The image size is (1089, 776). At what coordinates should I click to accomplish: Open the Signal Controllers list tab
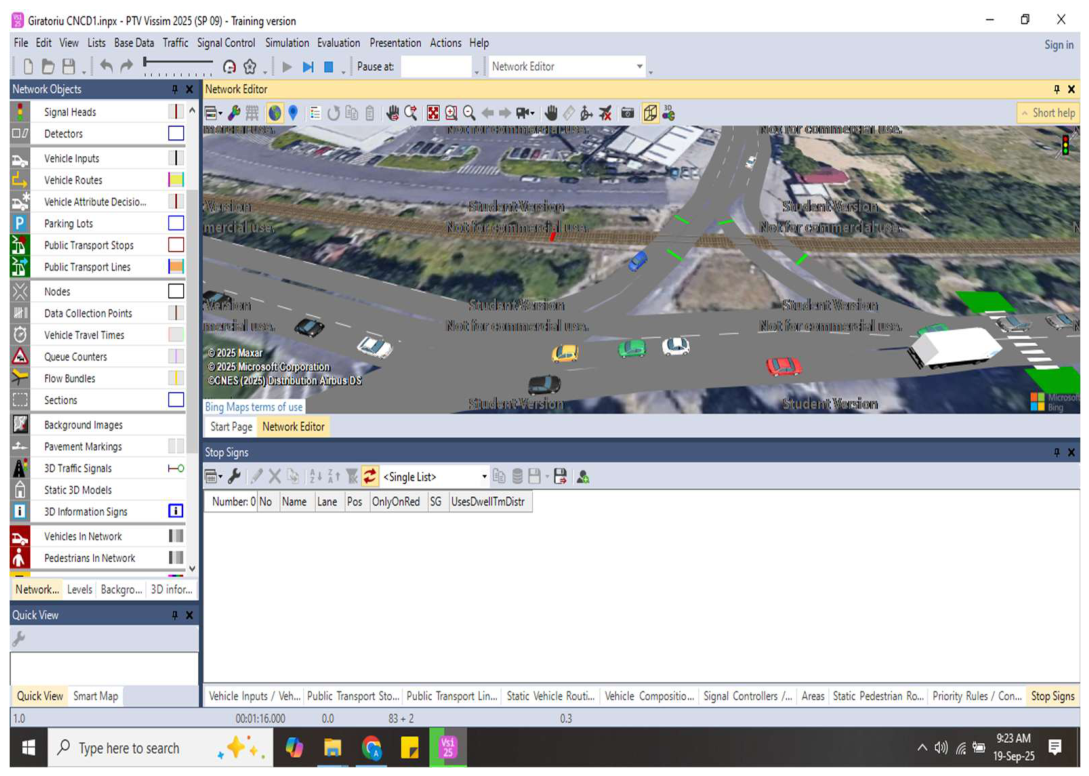click(x=747, y=695)
